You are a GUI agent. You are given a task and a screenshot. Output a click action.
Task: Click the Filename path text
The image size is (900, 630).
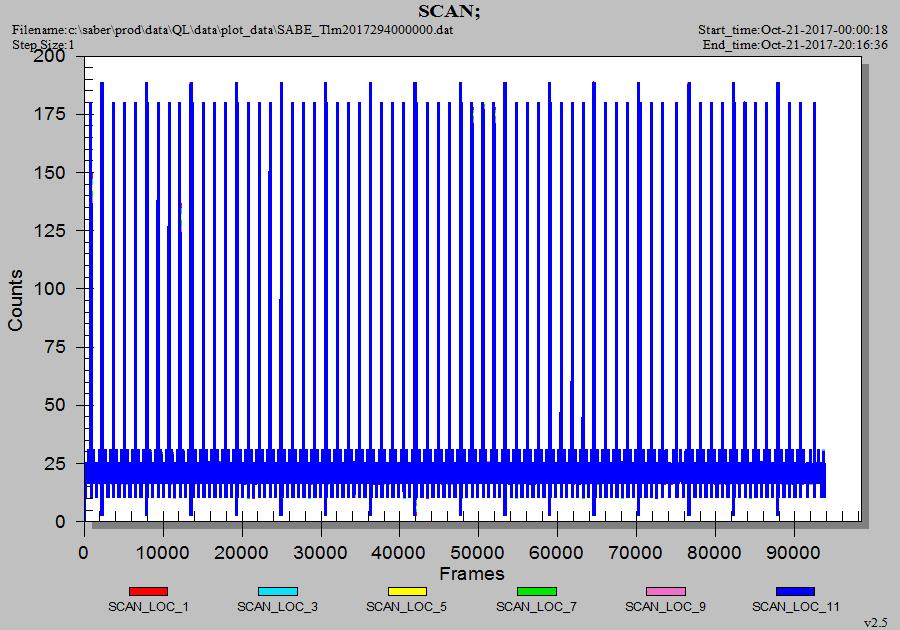tap(233, 30)
